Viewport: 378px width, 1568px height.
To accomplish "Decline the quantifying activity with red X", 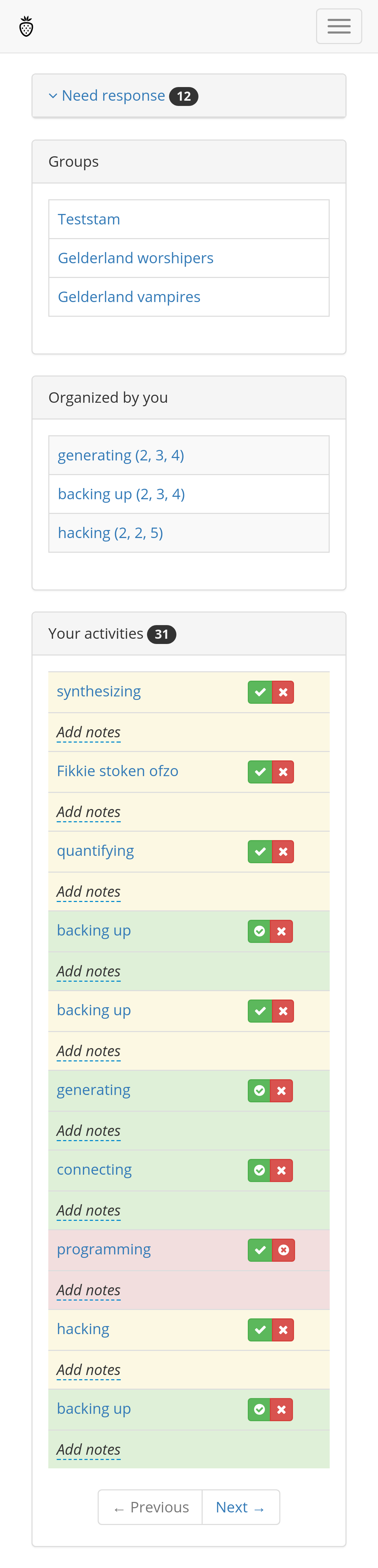I will pos(283,852).
